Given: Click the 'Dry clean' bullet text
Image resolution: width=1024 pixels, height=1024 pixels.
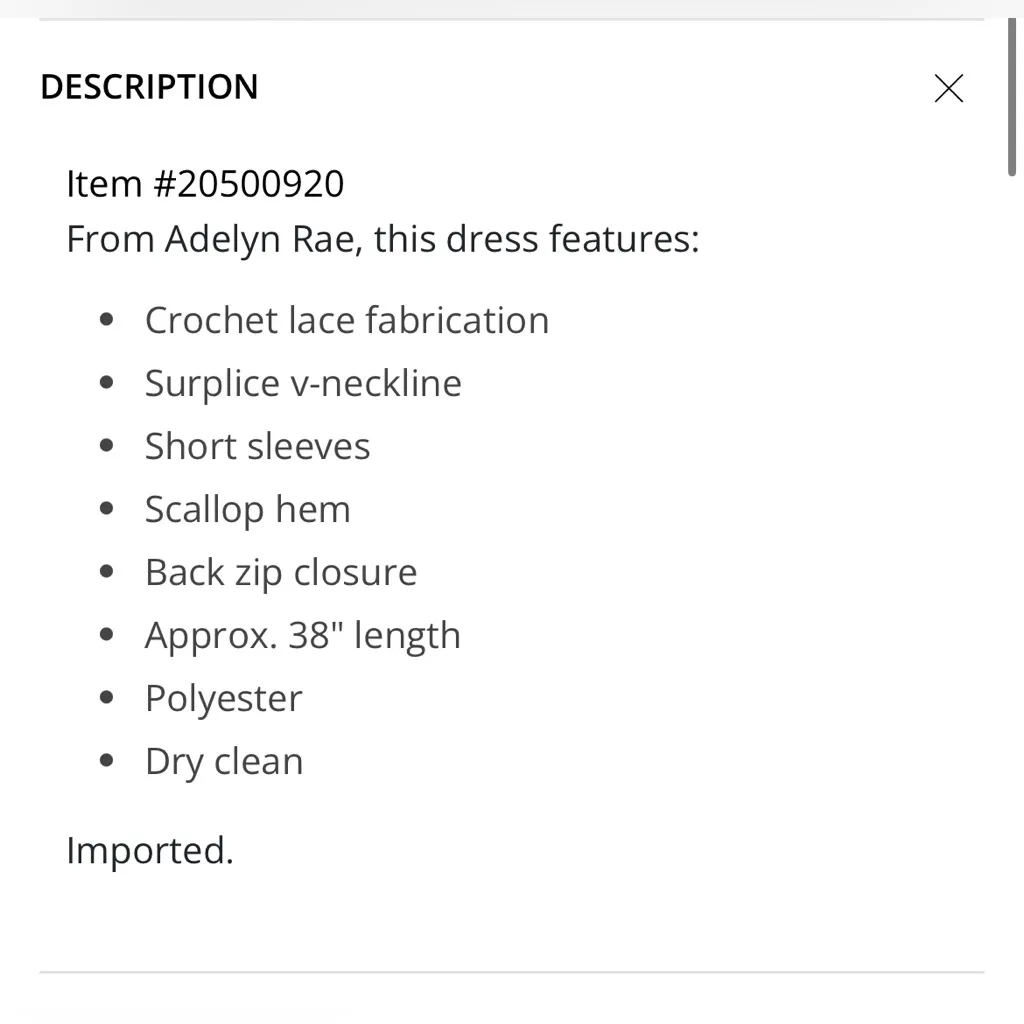Looking at the screenshot, I should pyautogui.click(x=224, y=762).
